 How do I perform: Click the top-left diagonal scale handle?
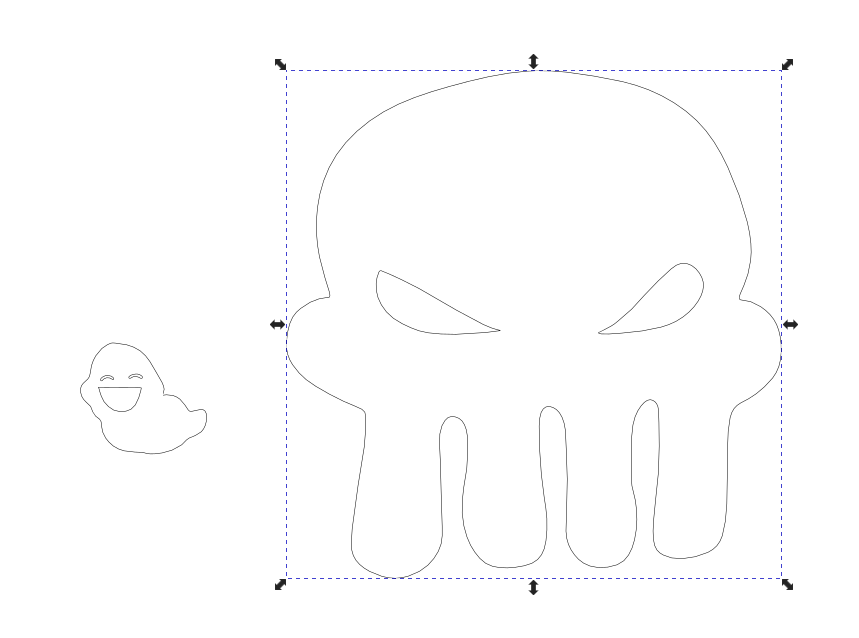[x=280, y=64]
